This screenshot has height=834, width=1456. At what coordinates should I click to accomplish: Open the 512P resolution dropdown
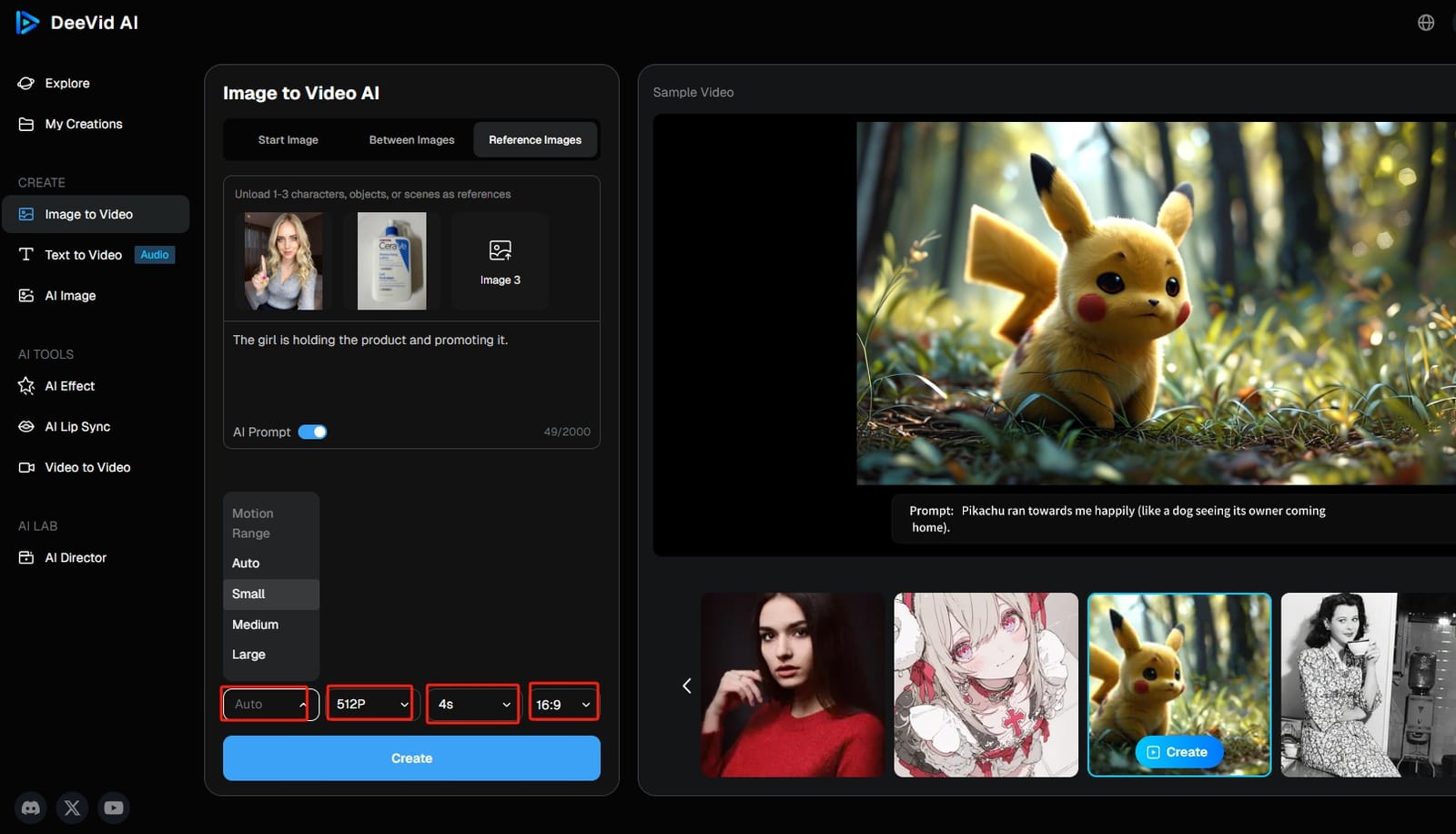point(369,703)
